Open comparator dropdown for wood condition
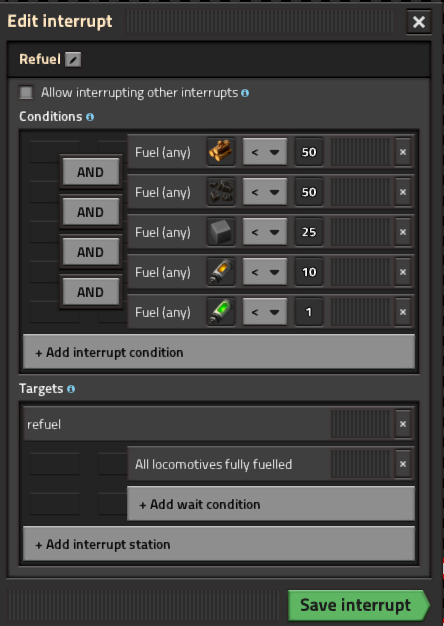This screenshot has width=444, height=626. pyautogui.click(x=265, y=152)
